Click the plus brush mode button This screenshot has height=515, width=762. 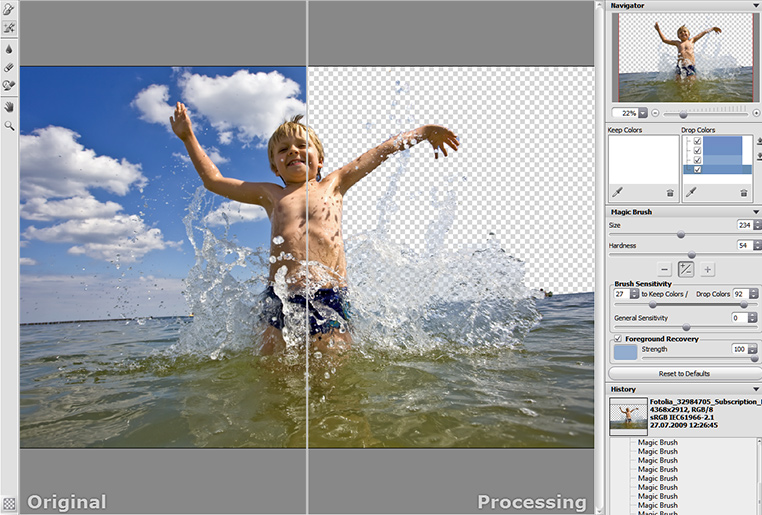pos(708,270)
